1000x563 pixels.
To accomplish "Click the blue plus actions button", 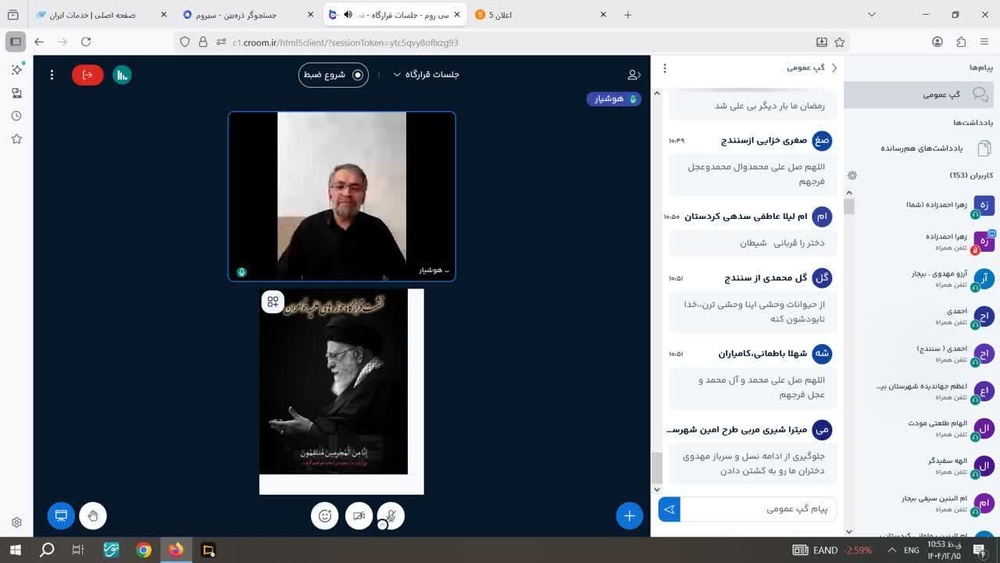I will [x=629, y=516].
